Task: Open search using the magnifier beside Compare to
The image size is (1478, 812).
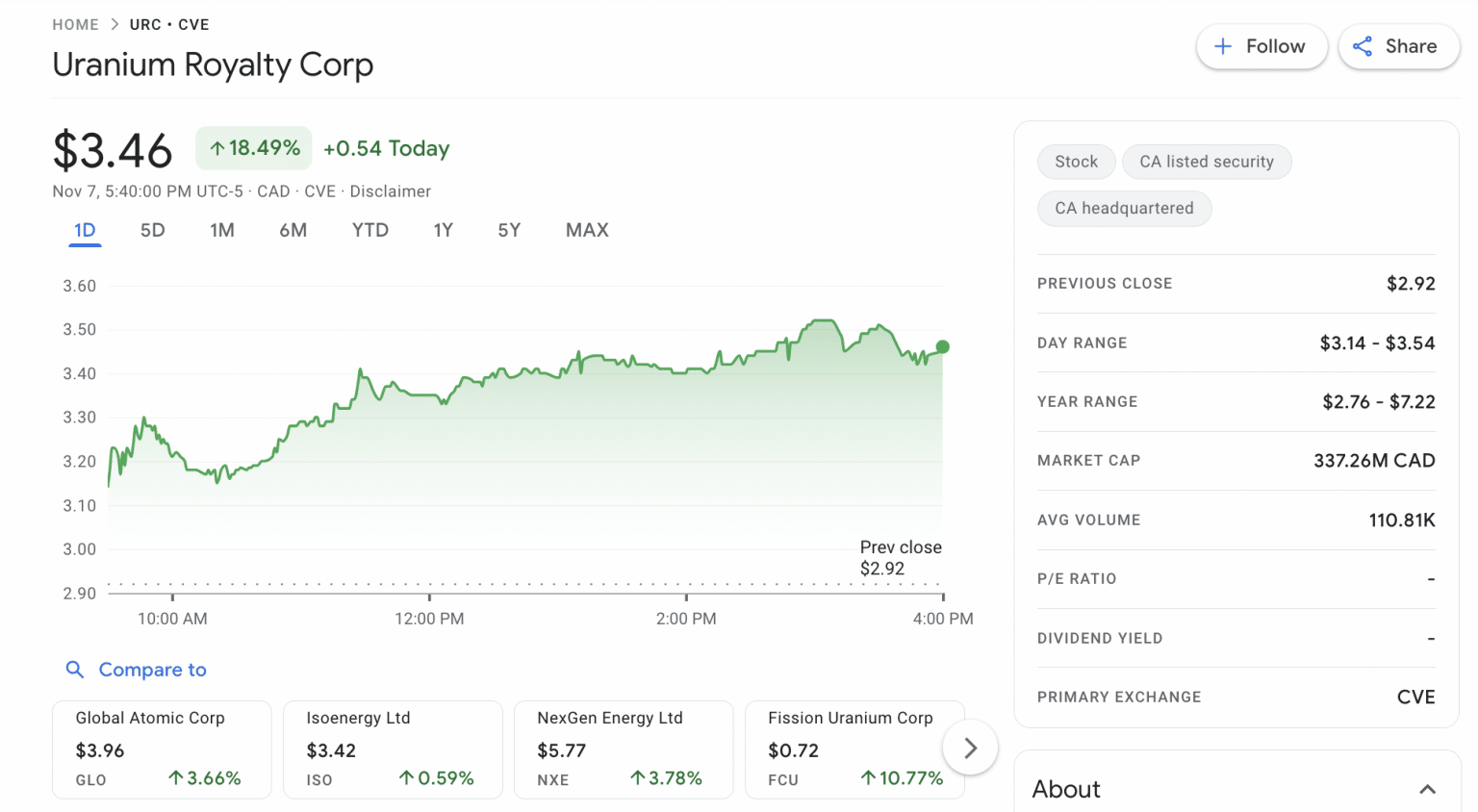Action: tap(75, 670)
